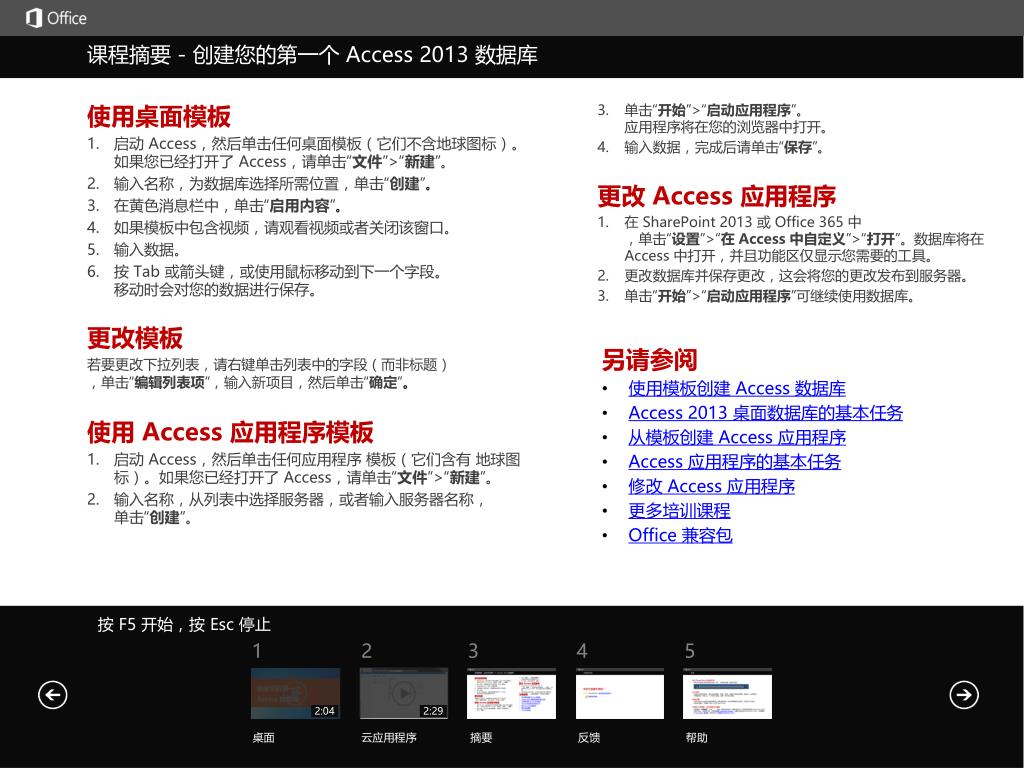Click the 使用 Access 应用程序模板 heading
Image resolution: width=1024 pixels, height=768 pixels.
click(230, 432)
